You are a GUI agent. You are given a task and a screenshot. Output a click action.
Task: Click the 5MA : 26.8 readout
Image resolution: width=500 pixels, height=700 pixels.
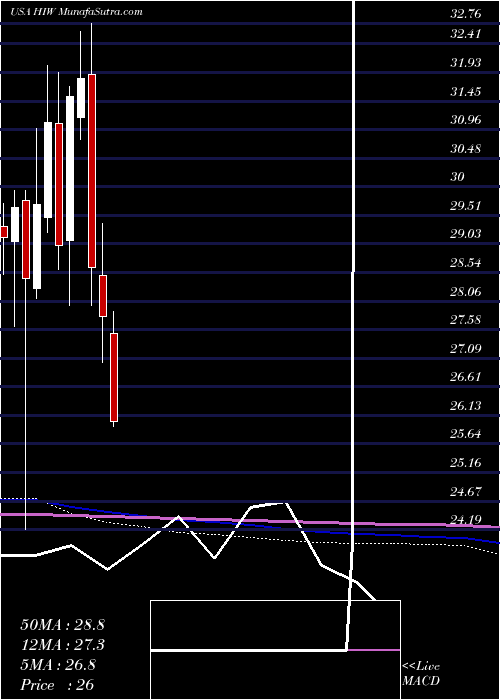(58, 665)
